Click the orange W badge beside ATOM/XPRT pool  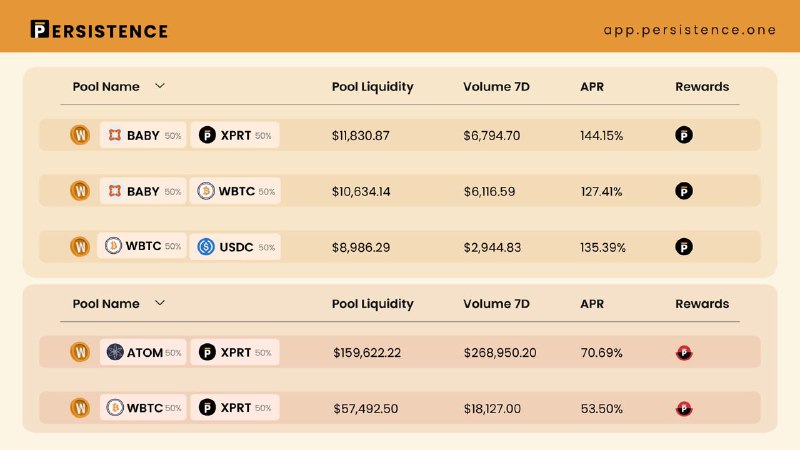[x=80, y=352]
